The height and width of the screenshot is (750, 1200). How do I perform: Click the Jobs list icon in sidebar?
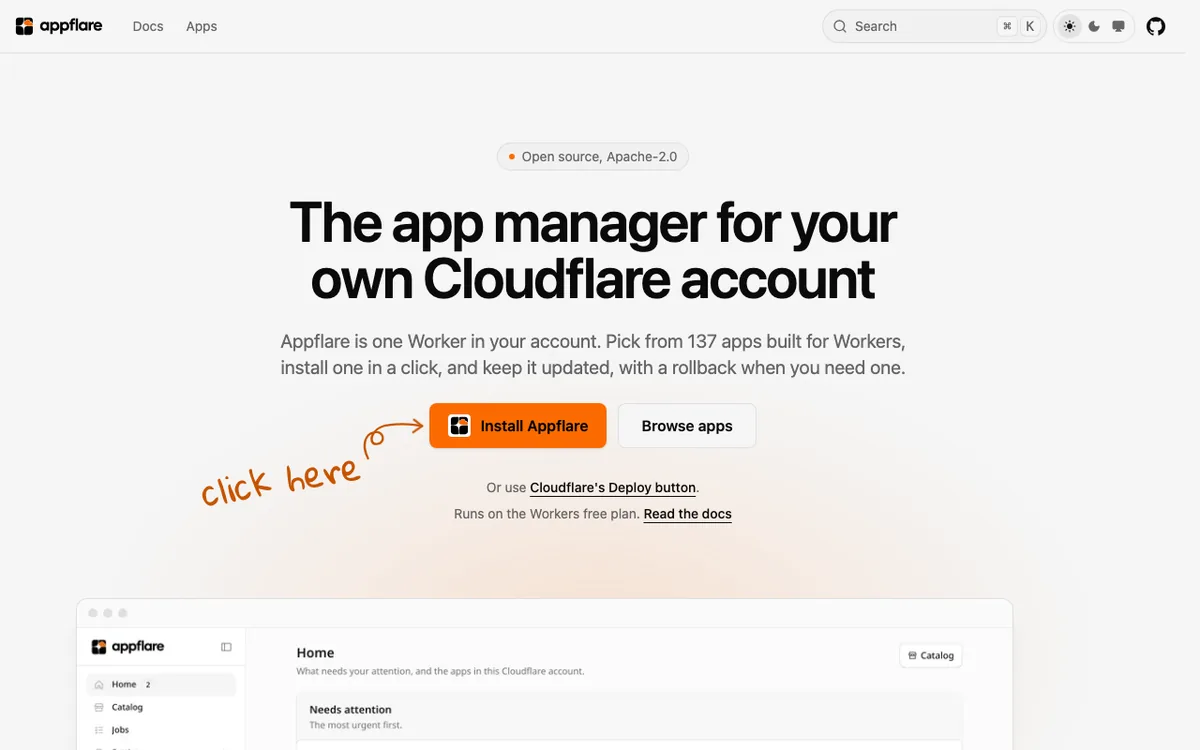pyautogui.click(x=99, y=730)
